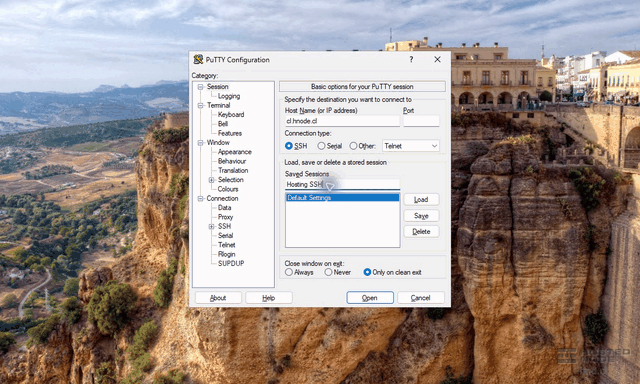
Task: Click the PuTTY icon in title bar
Action: pos(198,60)
